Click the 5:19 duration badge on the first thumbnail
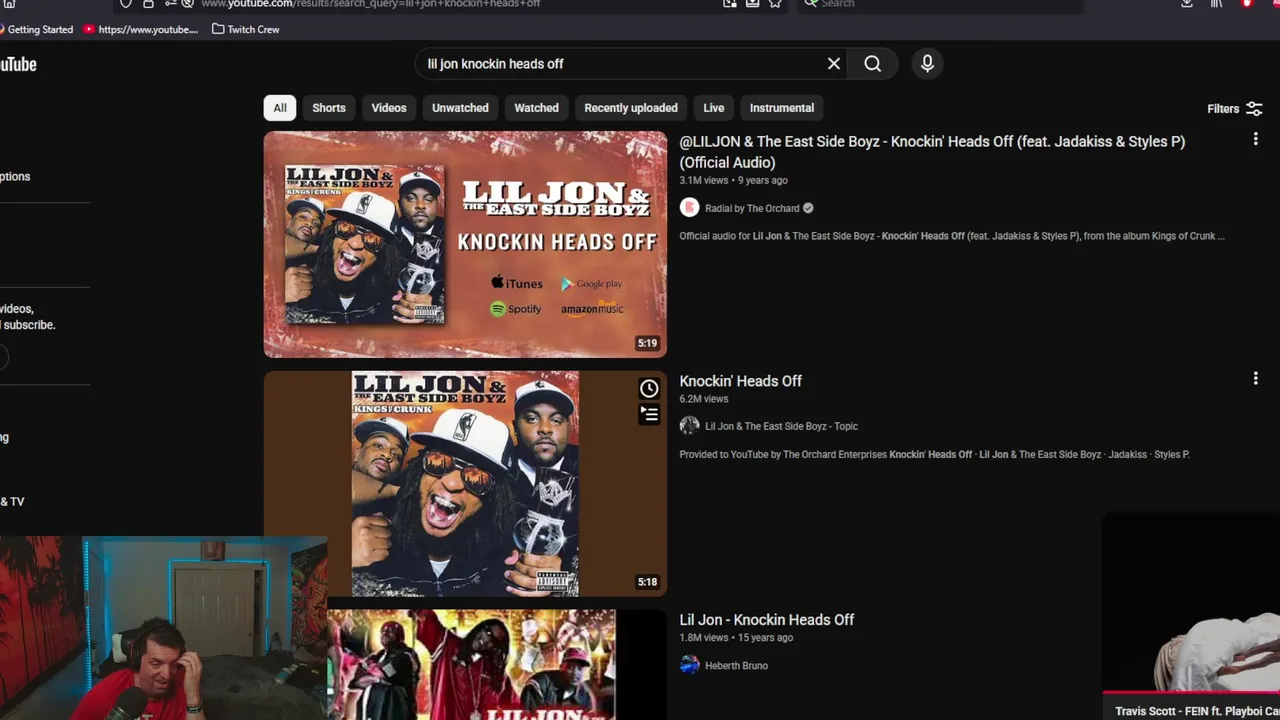This screenshot has height=720, width=1280. (648, 343)
